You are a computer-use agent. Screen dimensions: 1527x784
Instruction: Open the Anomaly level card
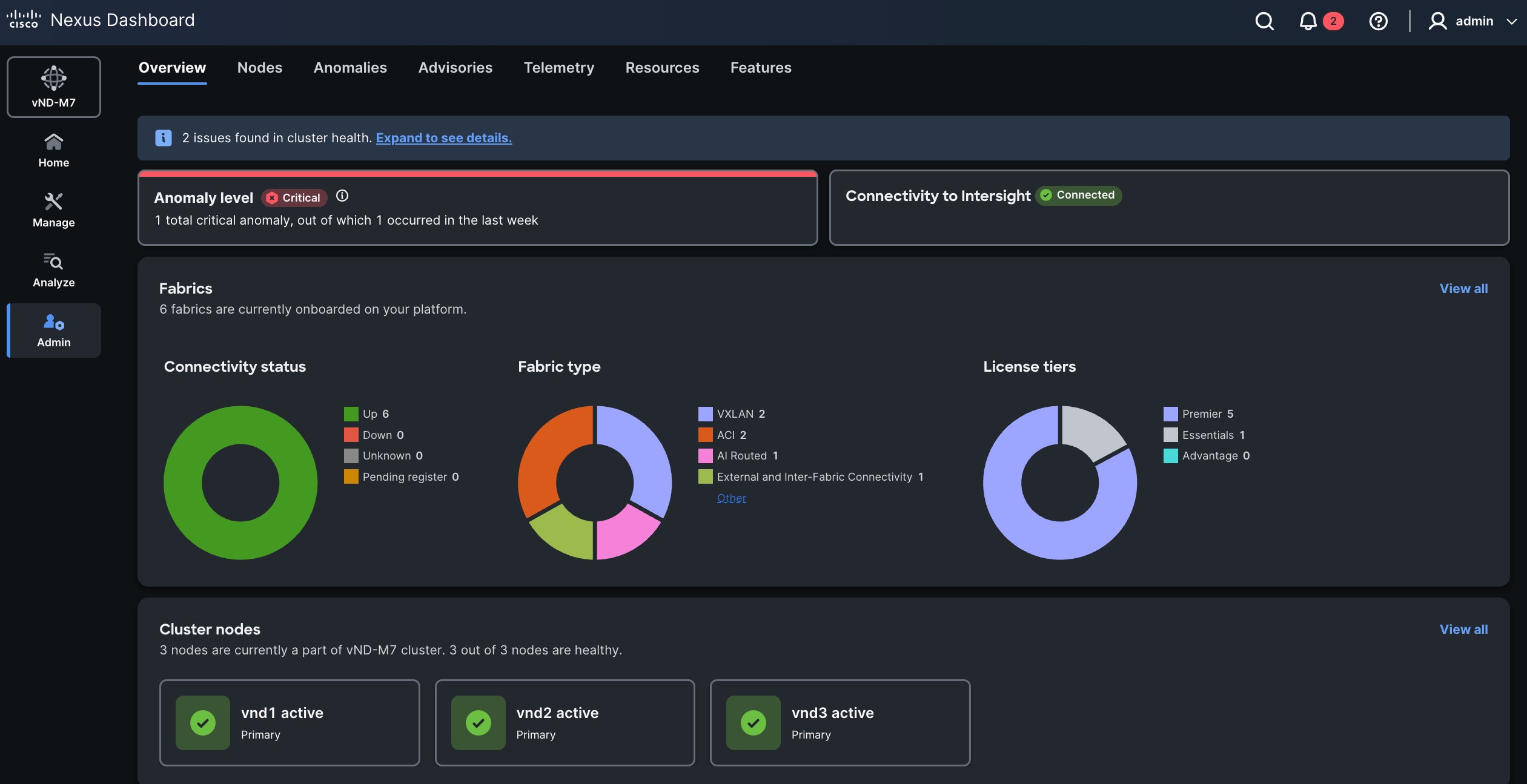[x=478, y=208]
